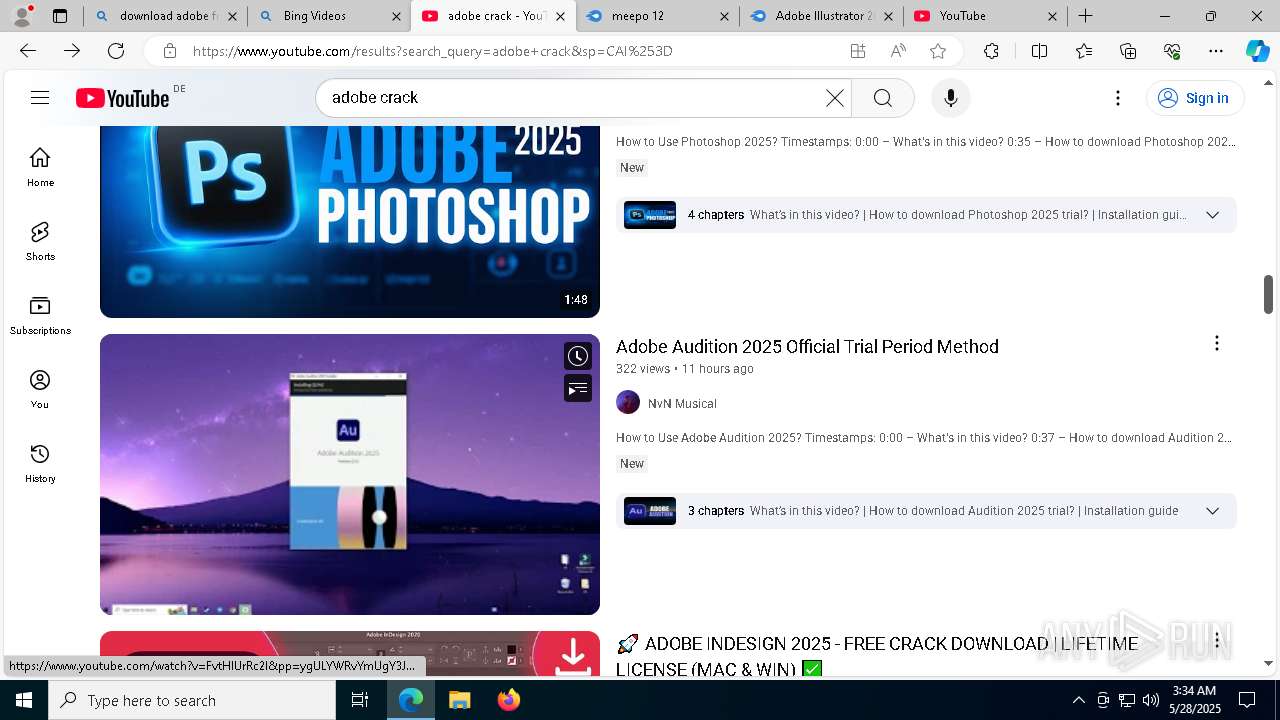This screenshot has width=1280, height=720.
Task: Open Home in the sidebar
Action: tap(40, 167)
